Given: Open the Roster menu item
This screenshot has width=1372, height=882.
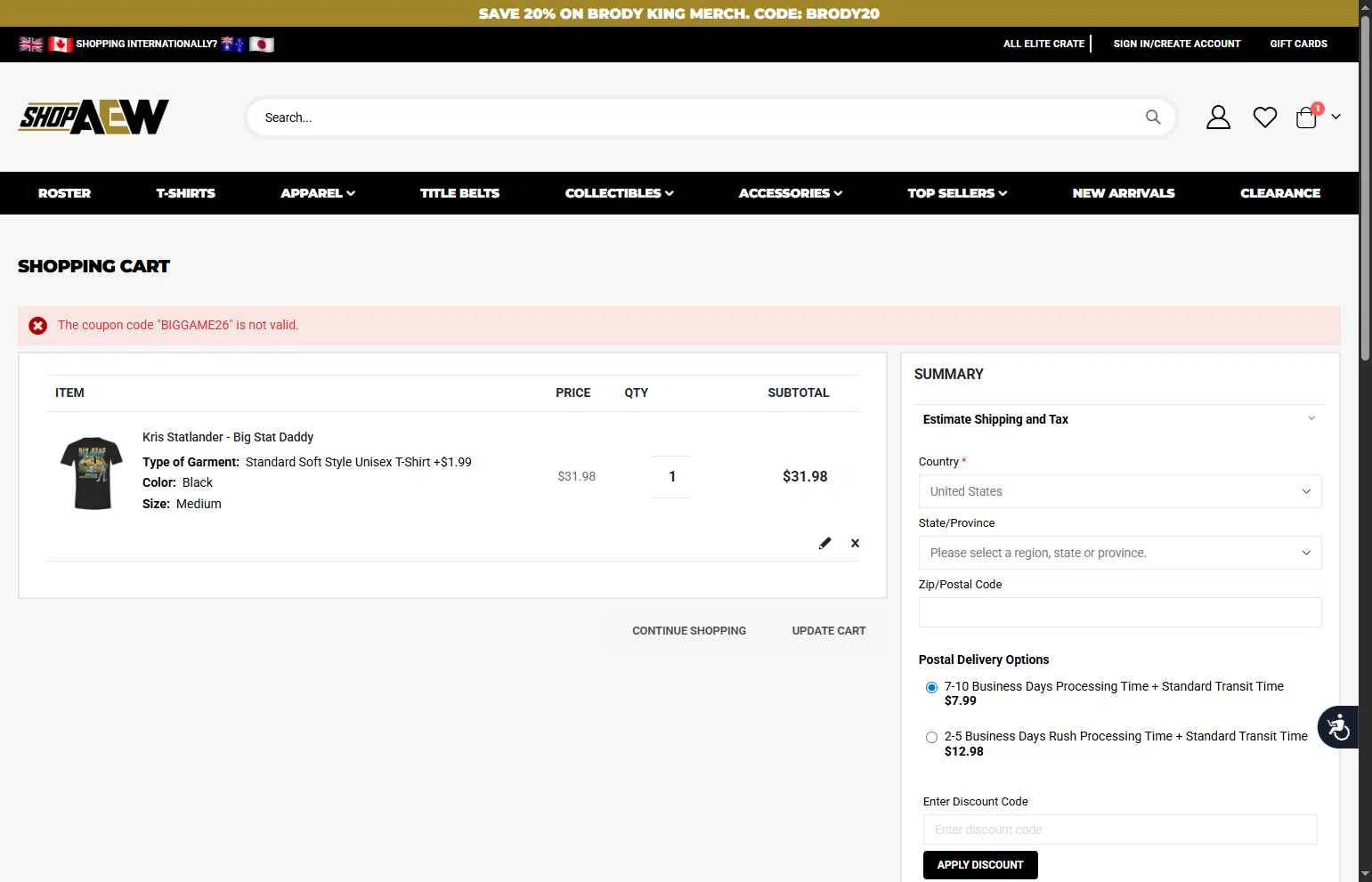Looking at the screenshot, I should click(x=64, y=193).
